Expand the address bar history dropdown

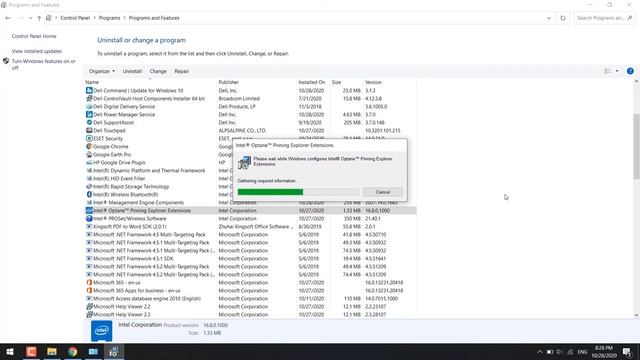coord(549,18)
